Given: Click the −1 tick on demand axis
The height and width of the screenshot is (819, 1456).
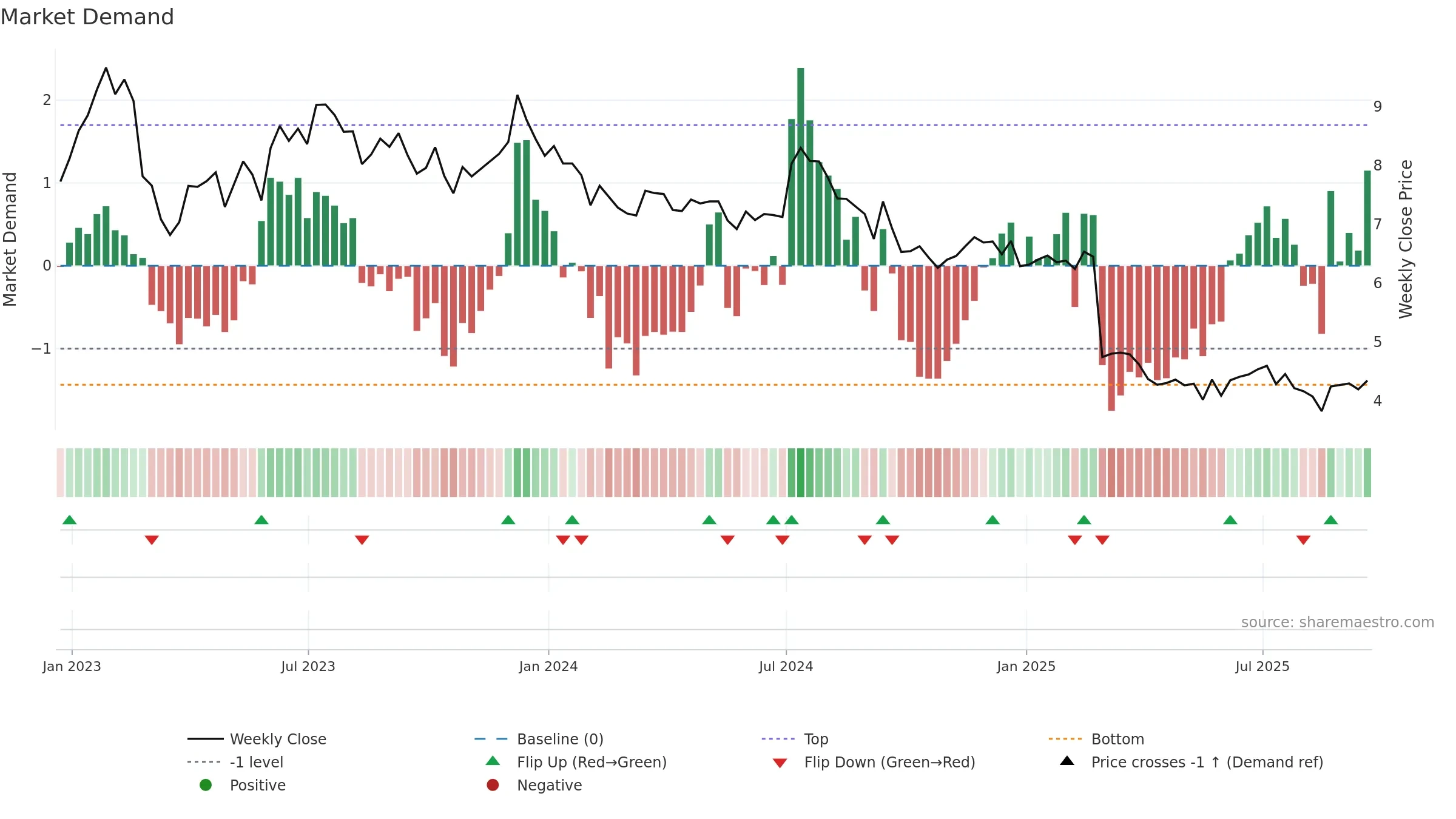Looking at the screenshot, I should [x=41, y=349].
